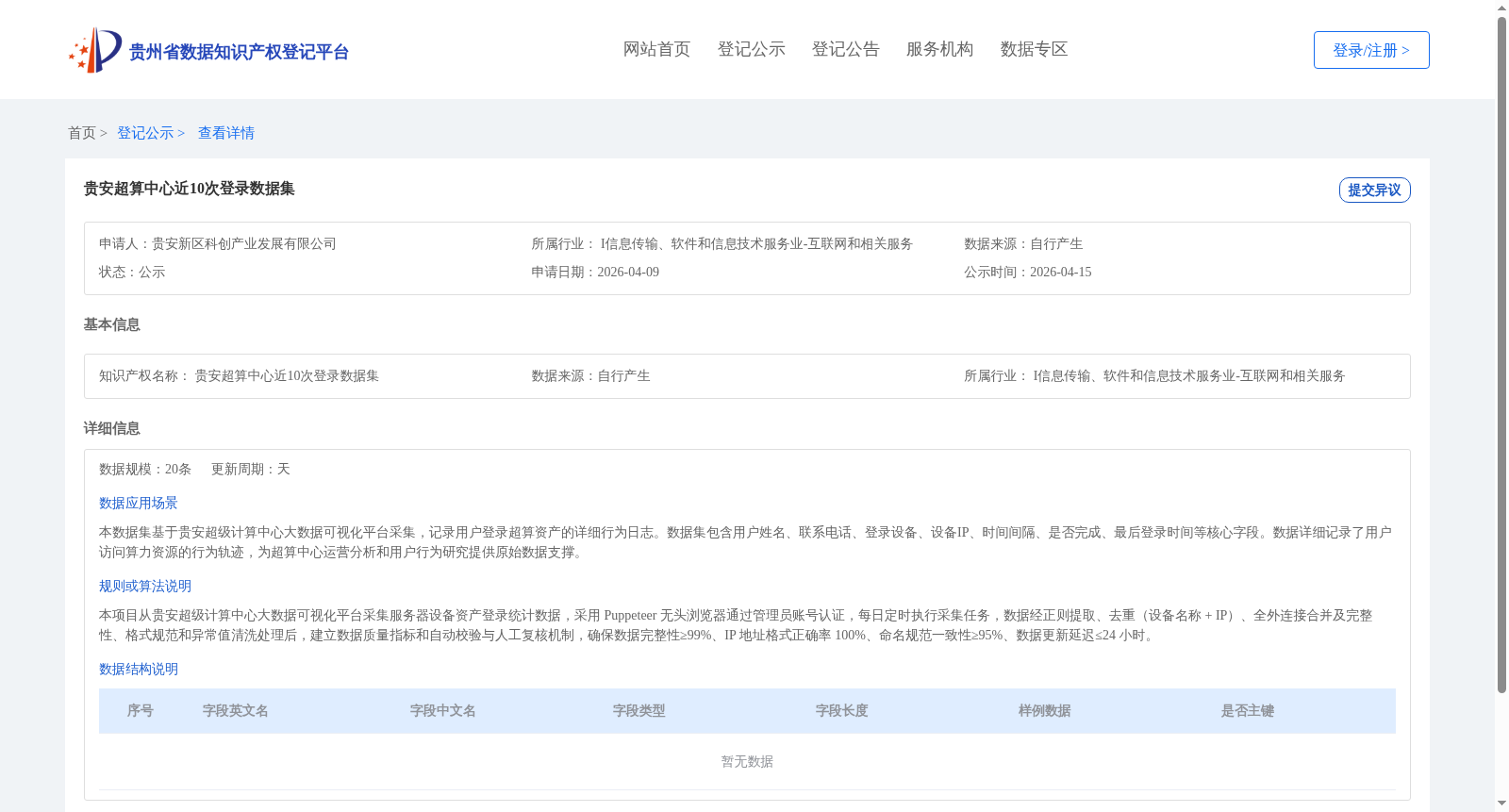Click the 字段英文名 column header

coord(236,711)
